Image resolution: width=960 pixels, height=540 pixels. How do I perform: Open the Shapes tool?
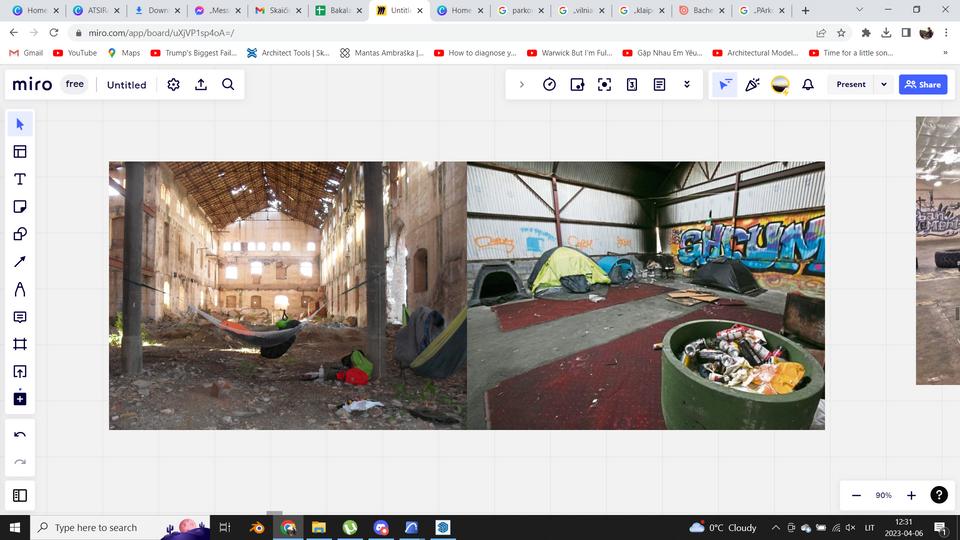[20, 234]
